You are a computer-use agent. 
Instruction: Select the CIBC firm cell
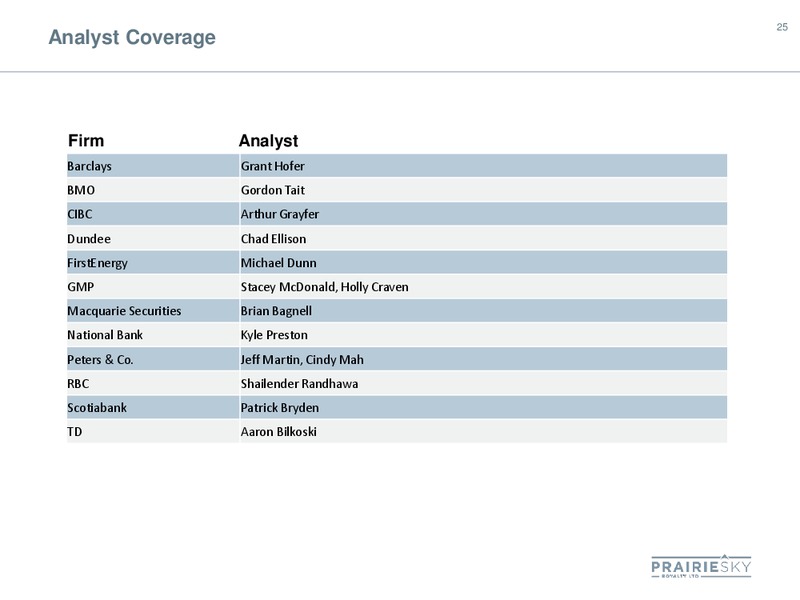pyautogui.click(x=153, y=214)
